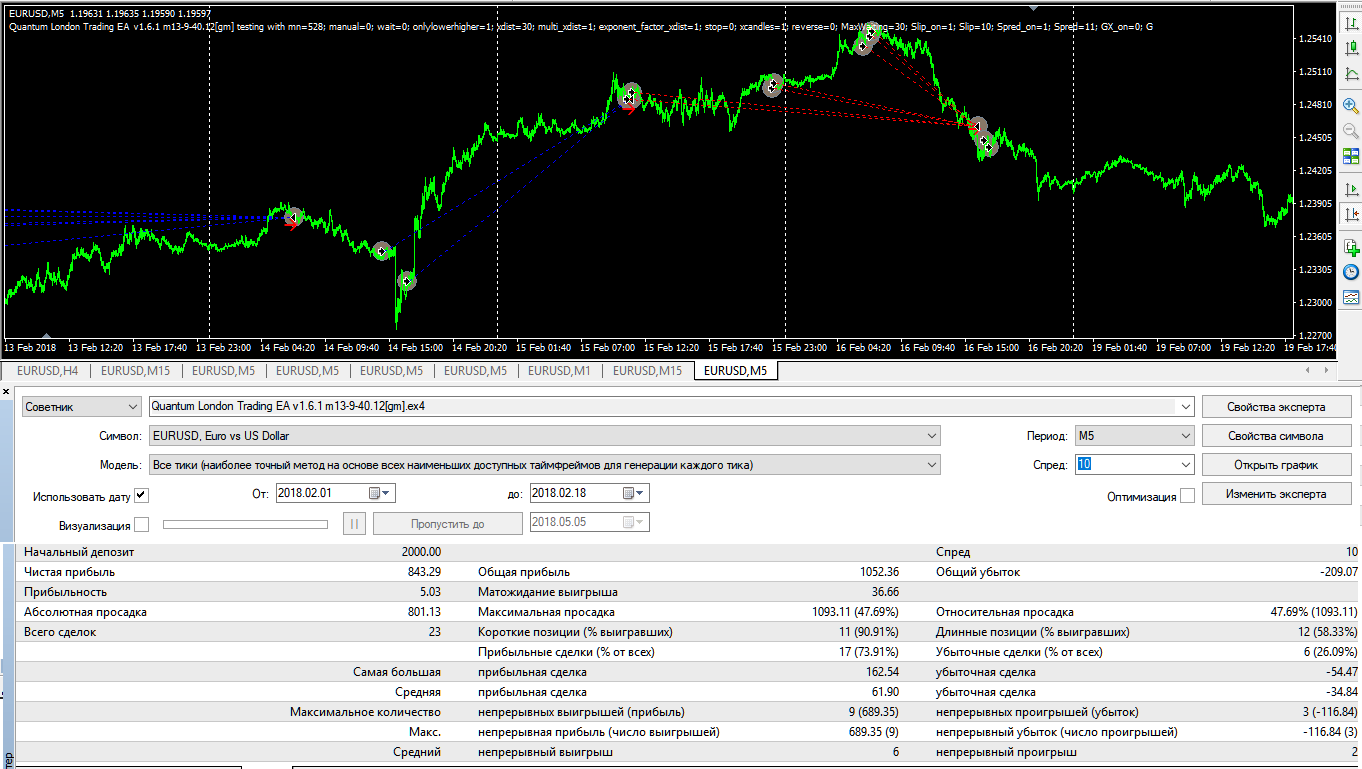
Task: Switch to the EURUSD,H4 chart tab
Action: pos(47,371)
